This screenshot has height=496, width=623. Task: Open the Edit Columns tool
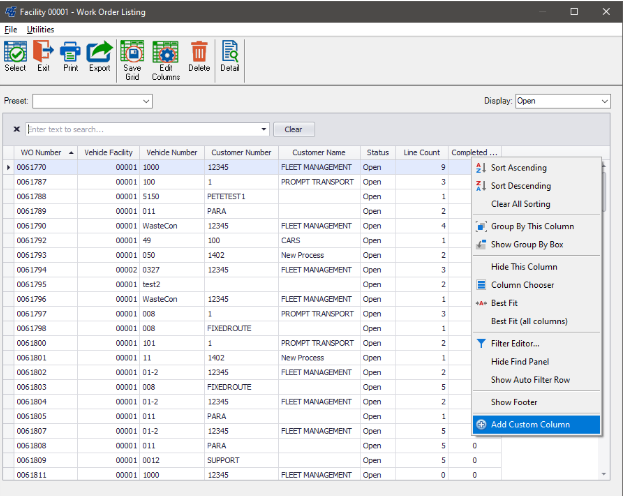point(166,60)
